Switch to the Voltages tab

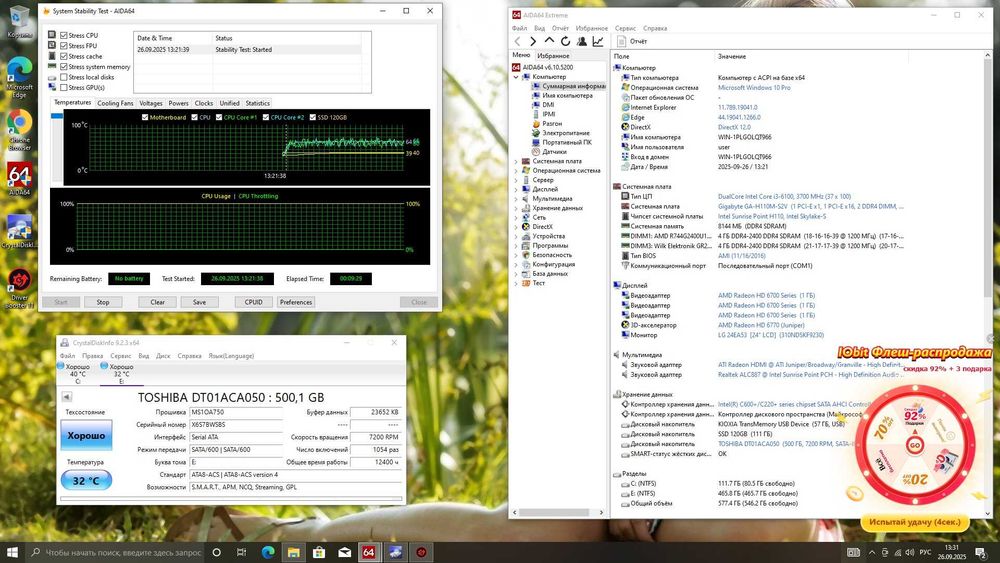click(x=151, y=103)
